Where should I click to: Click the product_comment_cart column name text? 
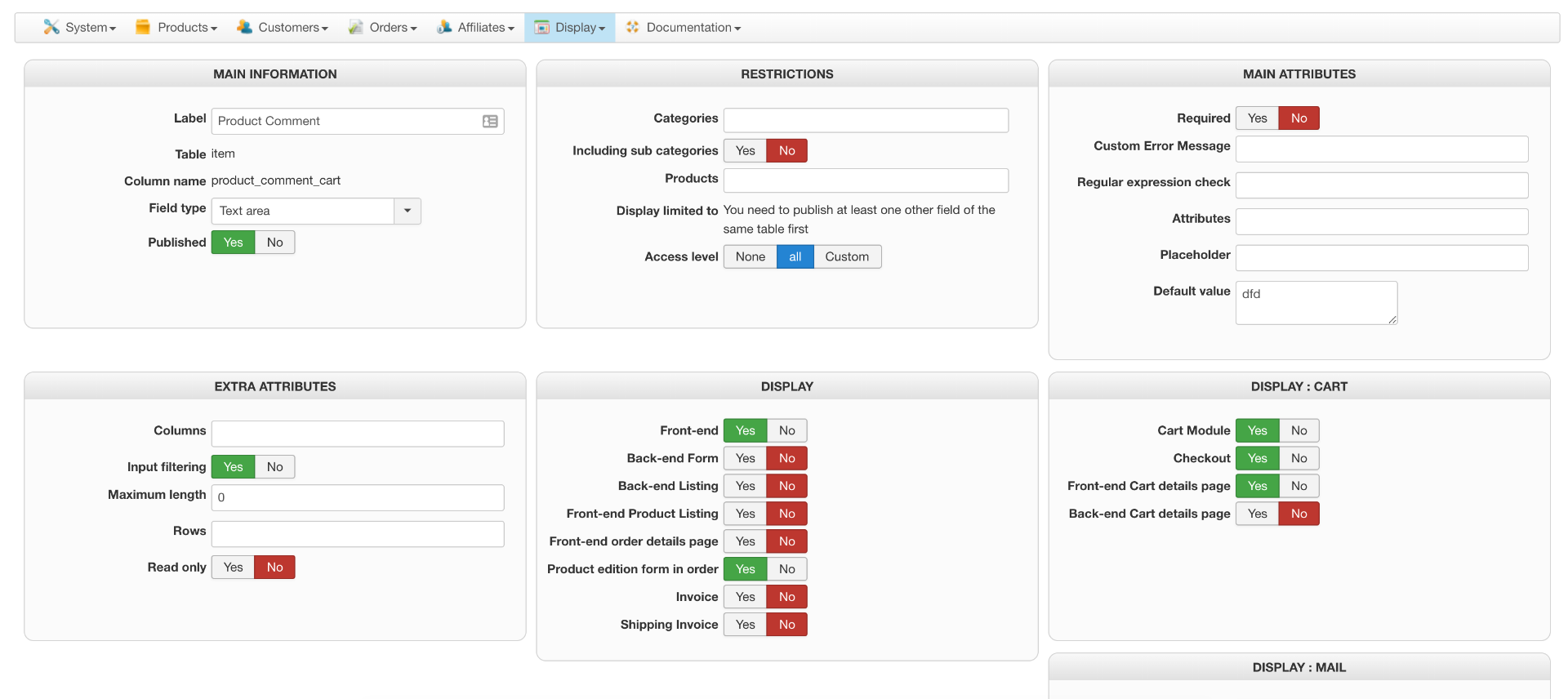click(x=276, y=180)
